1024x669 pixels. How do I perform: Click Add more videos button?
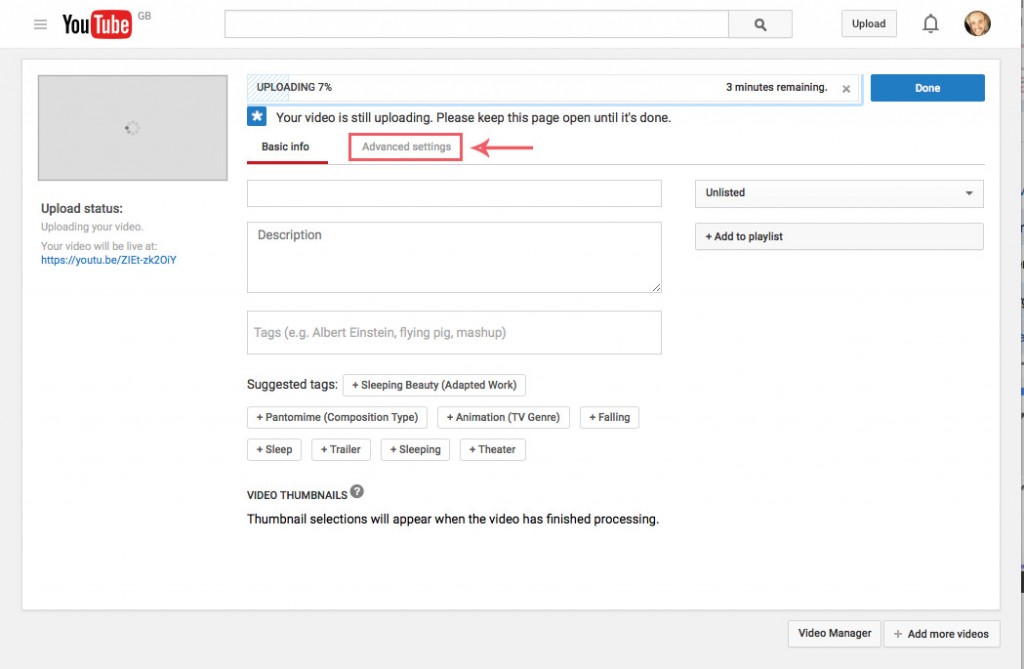coord(942,634)
